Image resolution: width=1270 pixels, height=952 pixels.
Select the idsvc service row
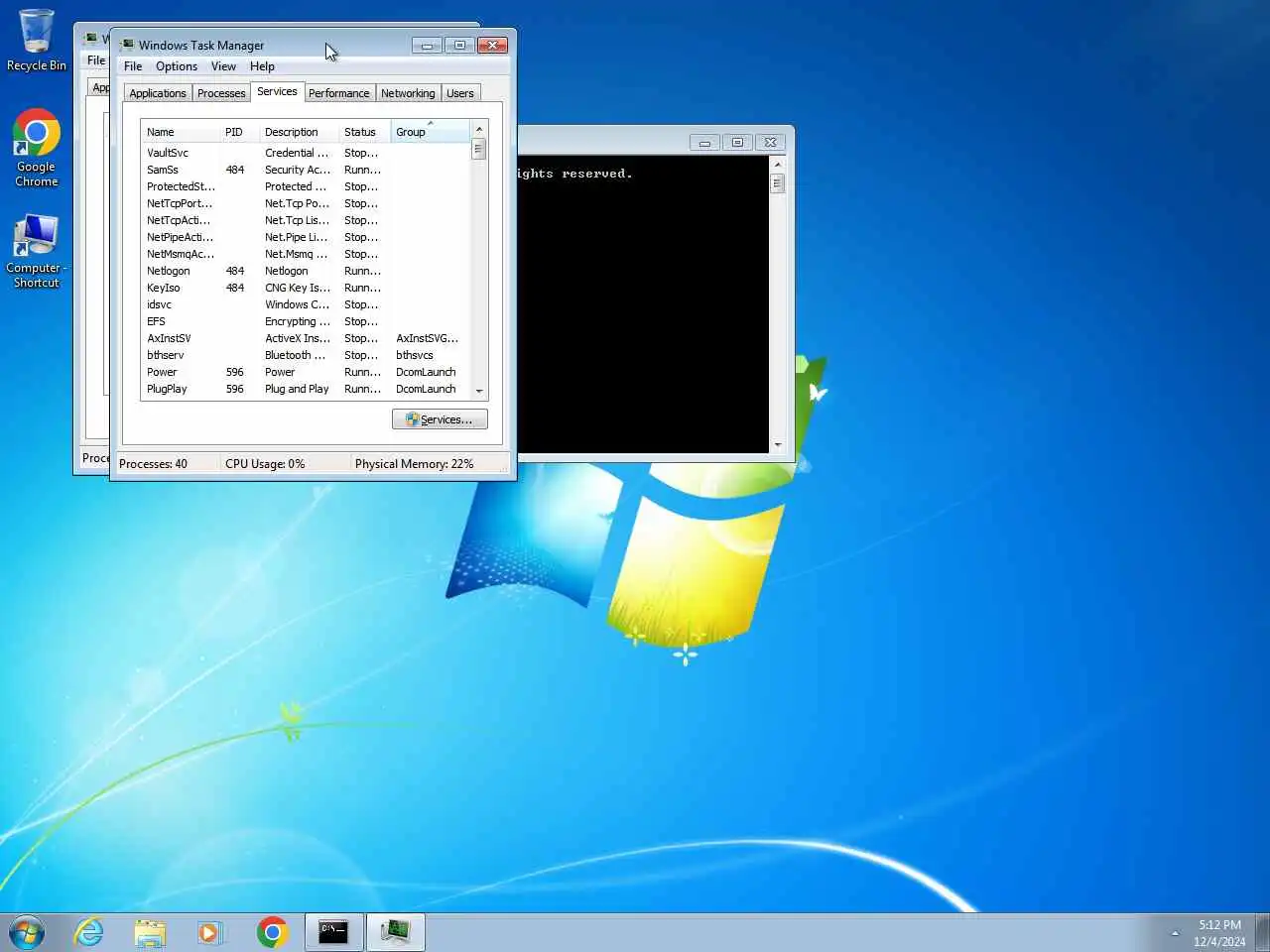306,304
